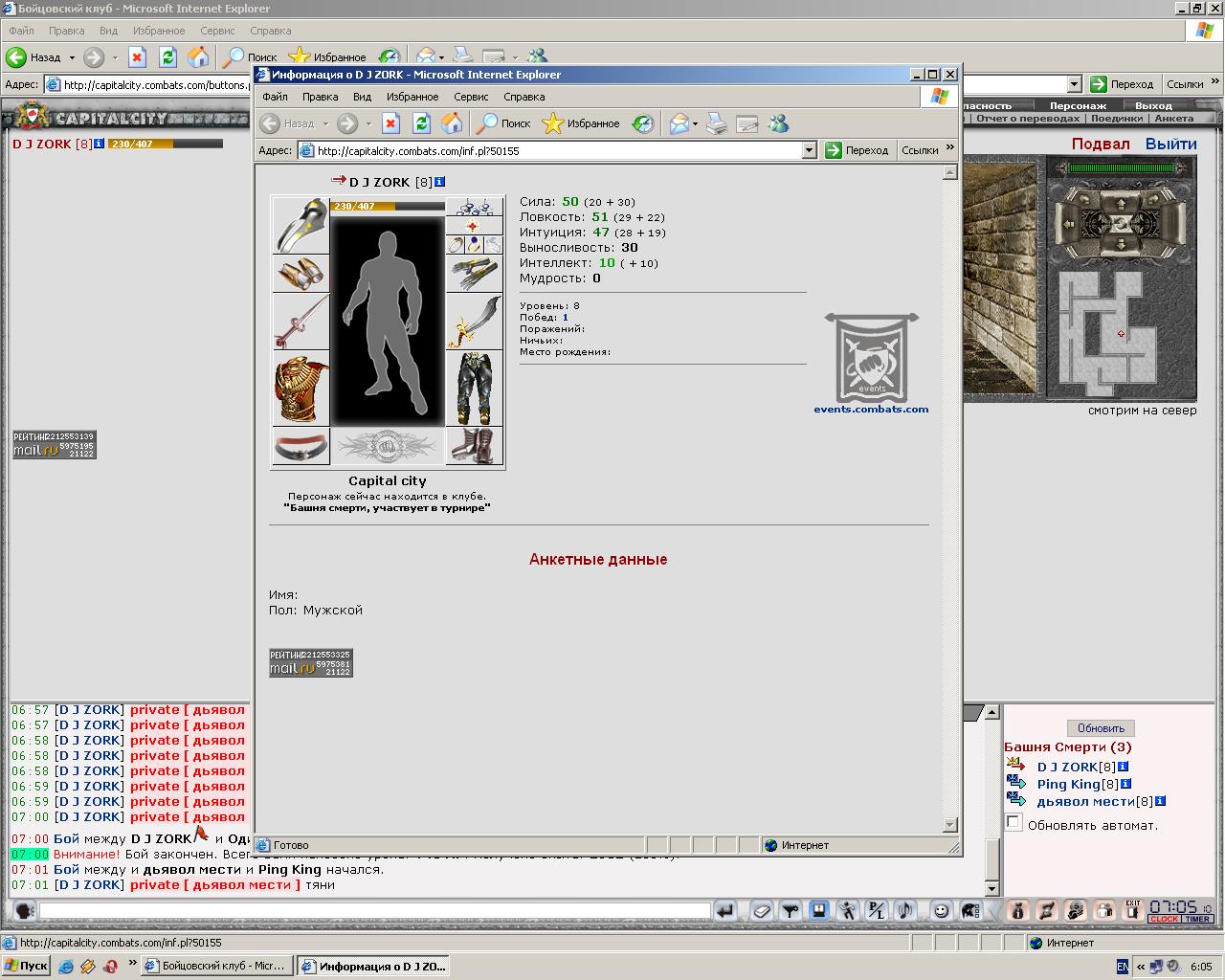Click the smiley emoticon icon in chat bar
Viewport: 1225px width, 980px height.
pyautogui.click(x=941, y=911)
